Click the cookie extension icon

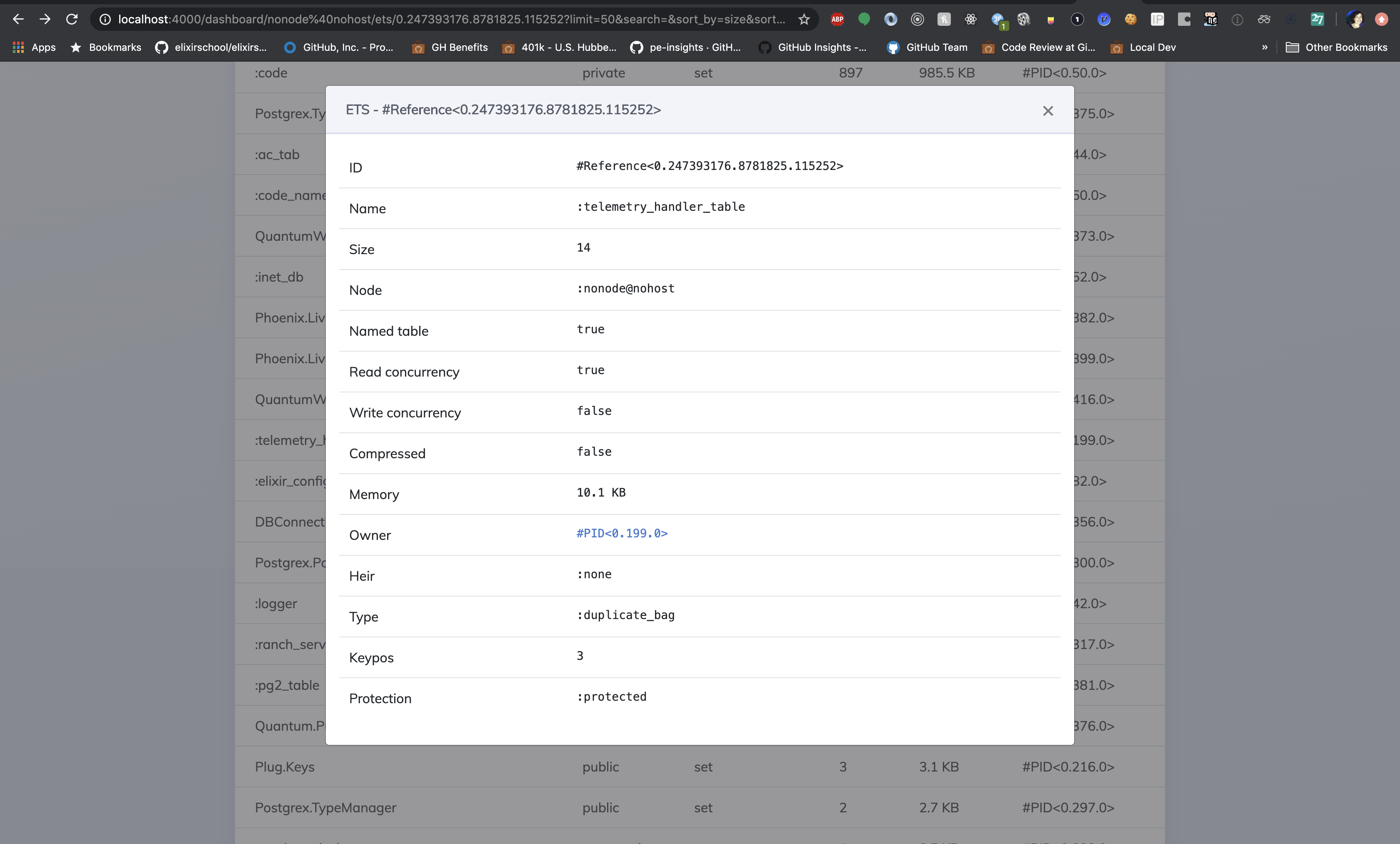[1130, 19]
